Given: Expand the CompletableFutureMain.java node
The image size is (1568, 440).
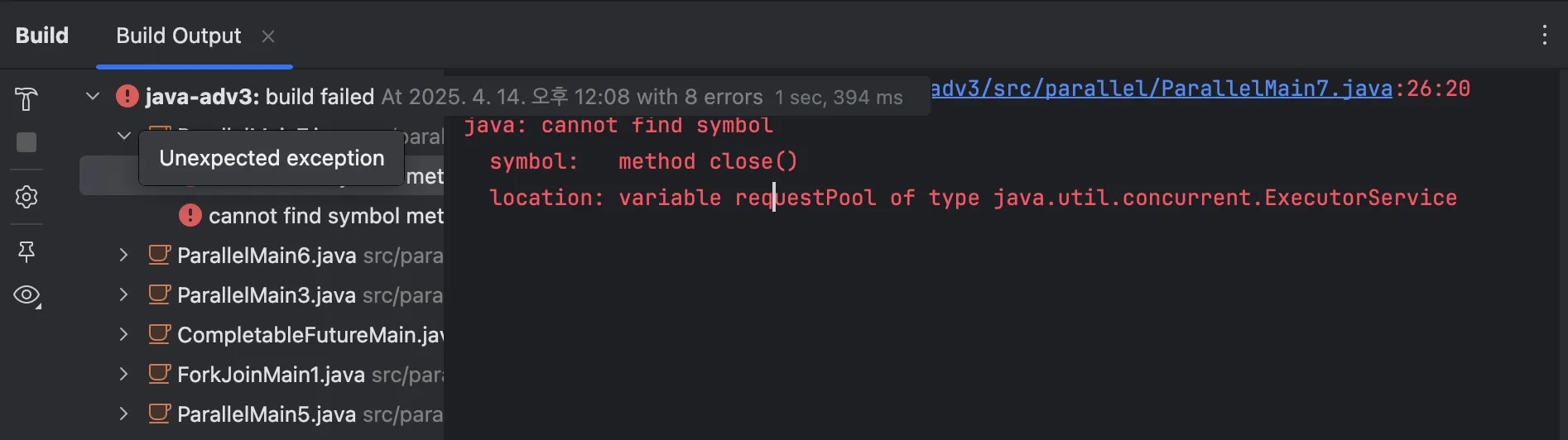Looking at the screenshot, I should (x=123, y=334).
